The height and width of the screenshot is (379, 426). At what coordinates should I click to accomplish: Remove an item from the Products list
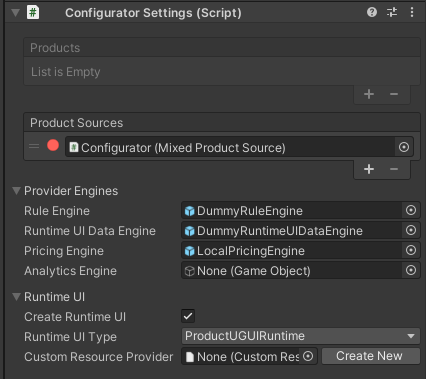point(394,94)
